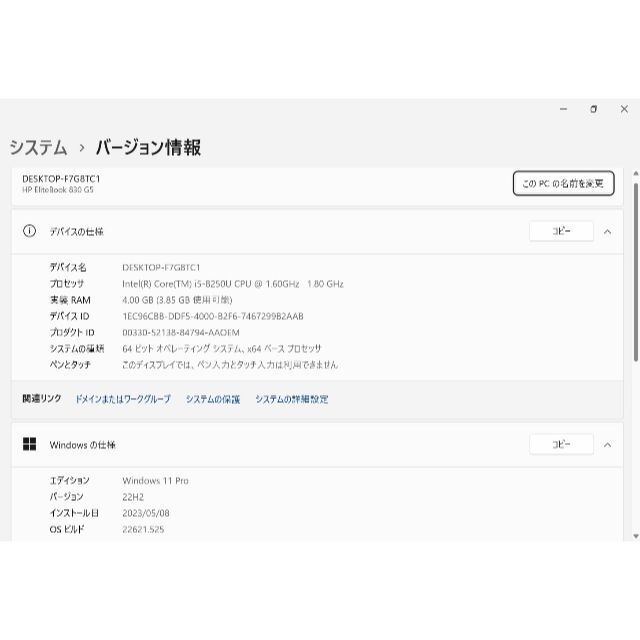640x640 pixels.
Task: Click the 関連リンク label
Action: point(42,398)
